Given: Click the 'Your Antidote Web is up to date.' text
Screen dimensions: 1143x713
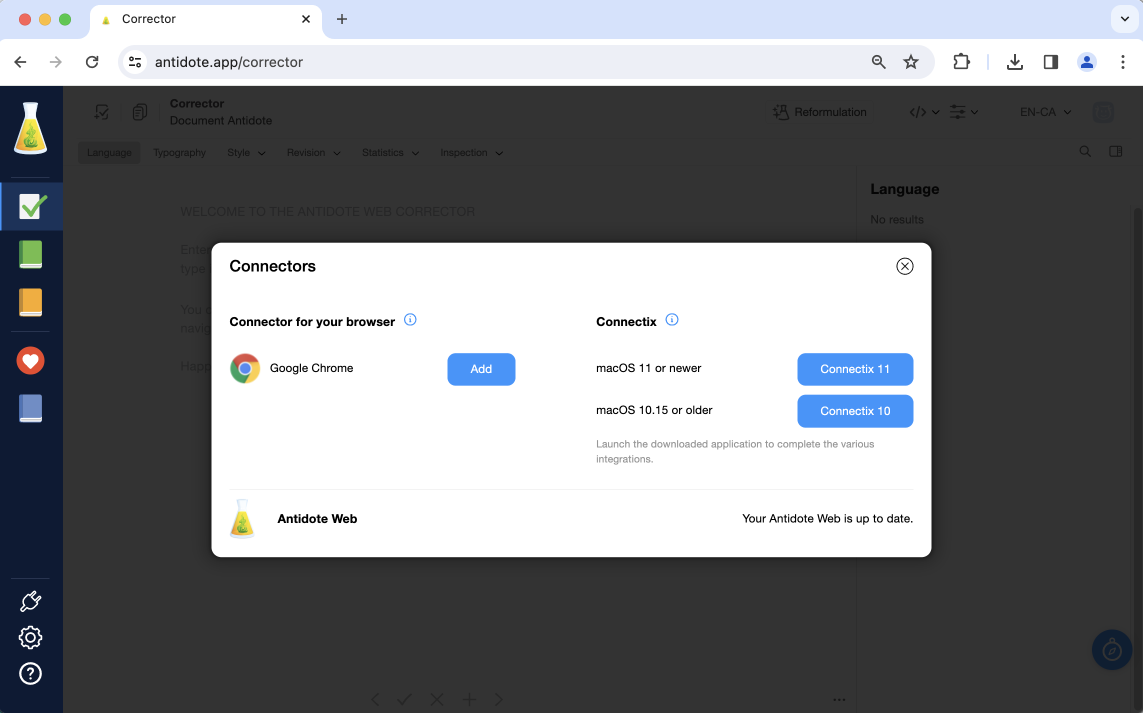Looking at the screenshot, I should tap(827, 518).
